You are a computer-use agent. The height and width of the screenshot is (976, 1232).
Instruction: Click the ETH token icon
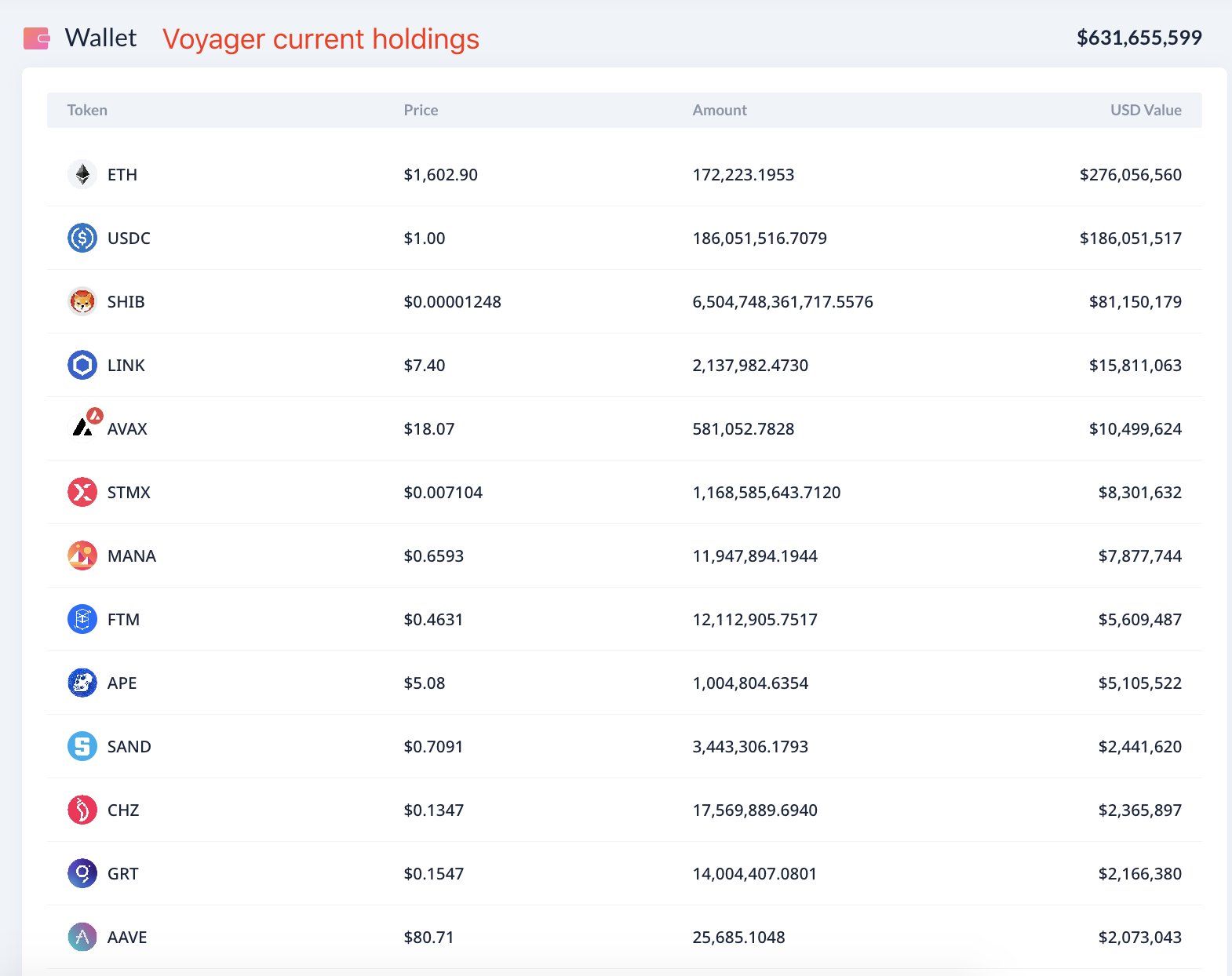[x=82, y=174]
